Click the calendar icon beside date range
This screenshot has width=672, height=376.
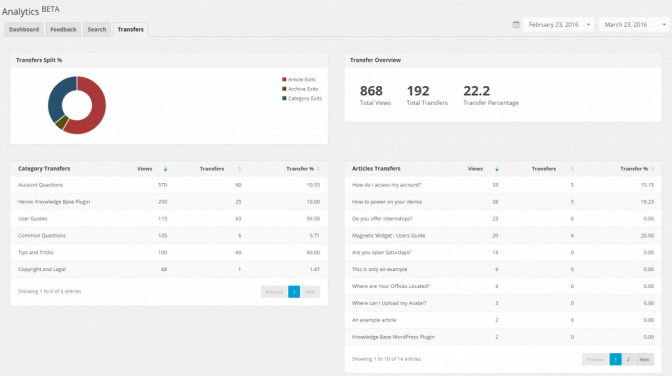point(516,24)
